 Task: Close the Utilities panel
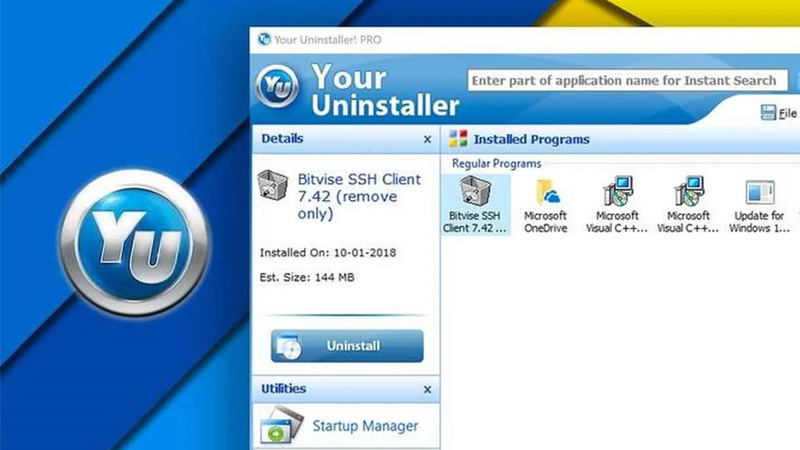coord(428,390)
